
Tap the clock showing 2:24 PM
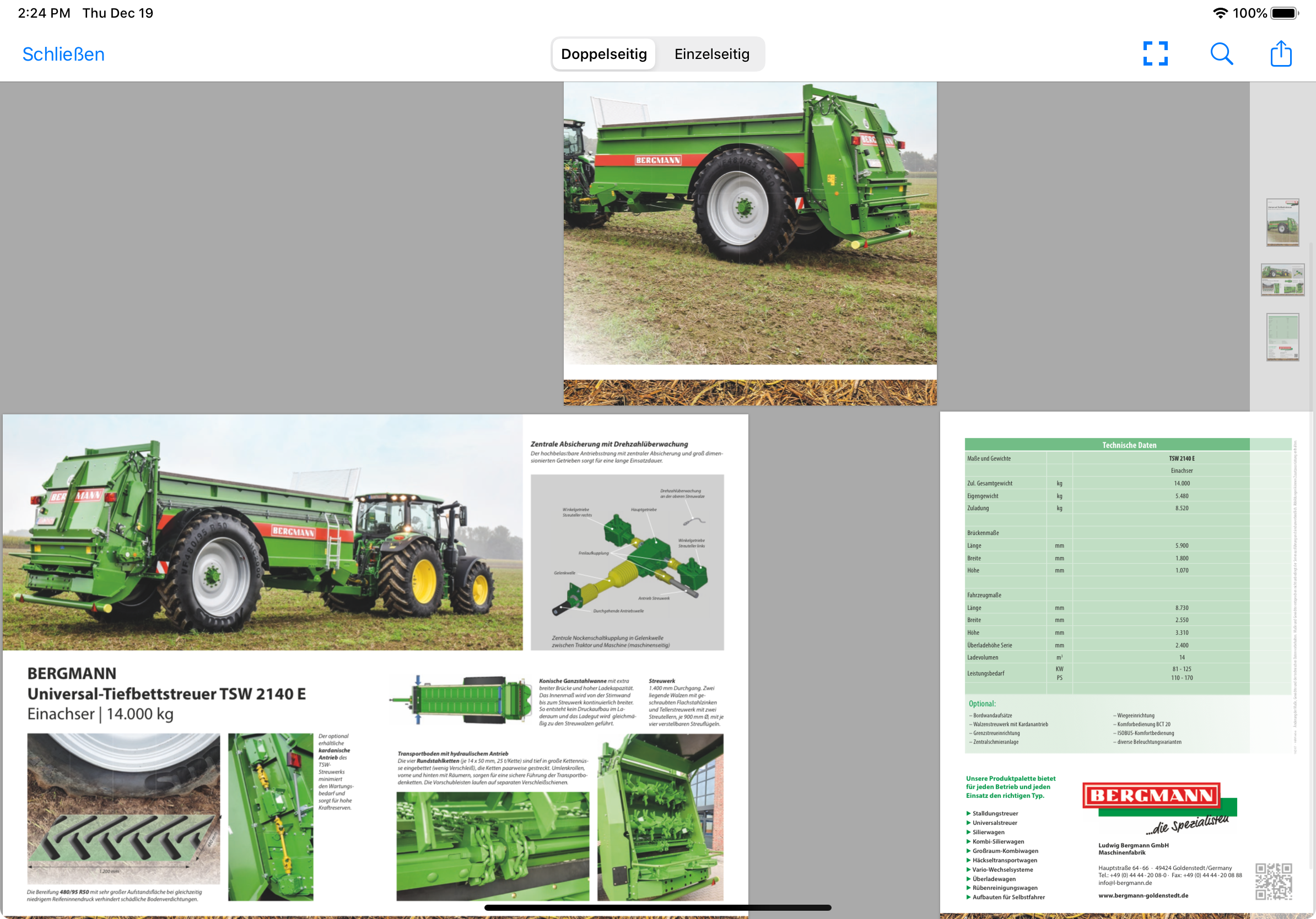pos(44,13)
